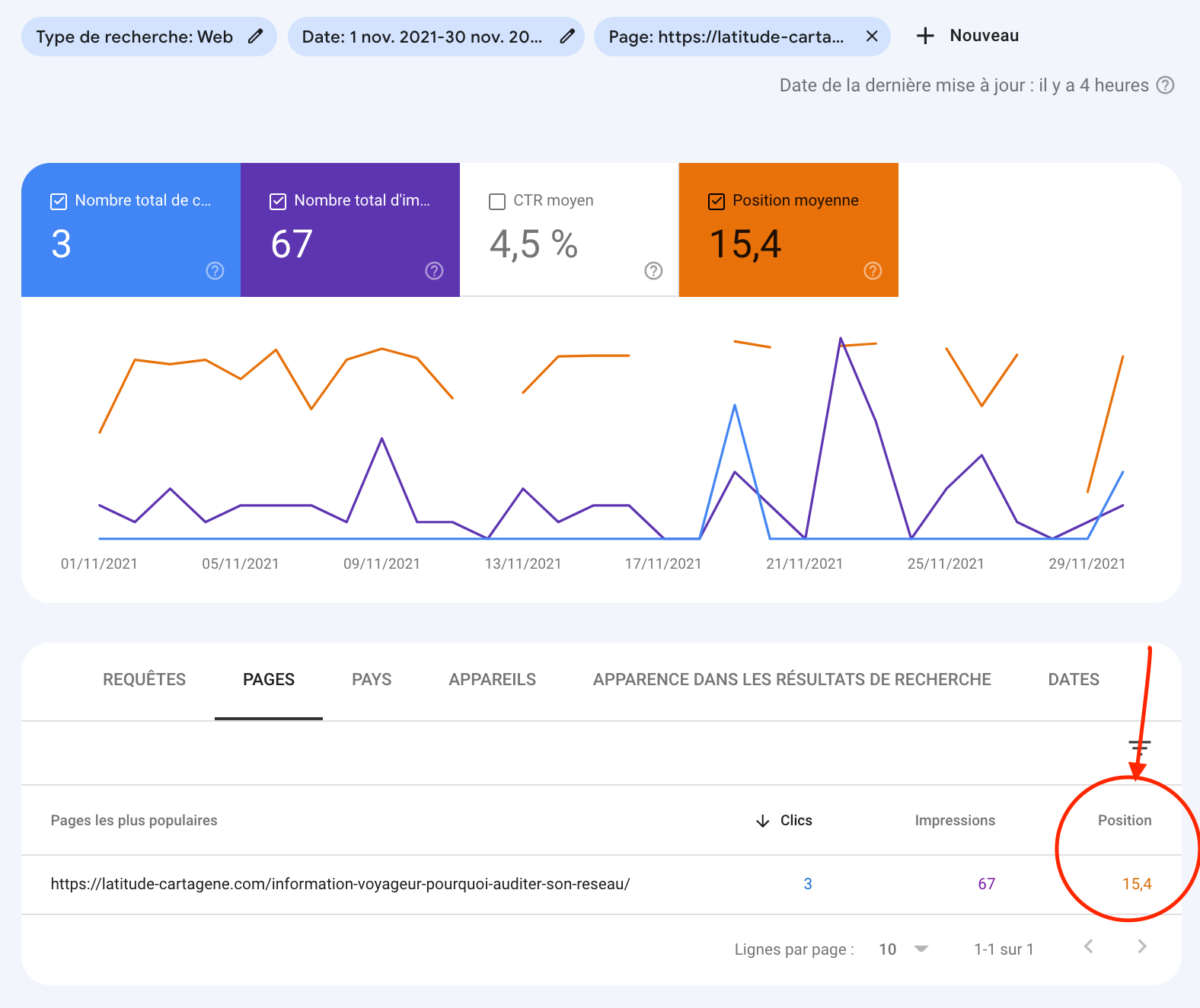
Task: Sort table by Clics column
Action: (x=795, y=821)
